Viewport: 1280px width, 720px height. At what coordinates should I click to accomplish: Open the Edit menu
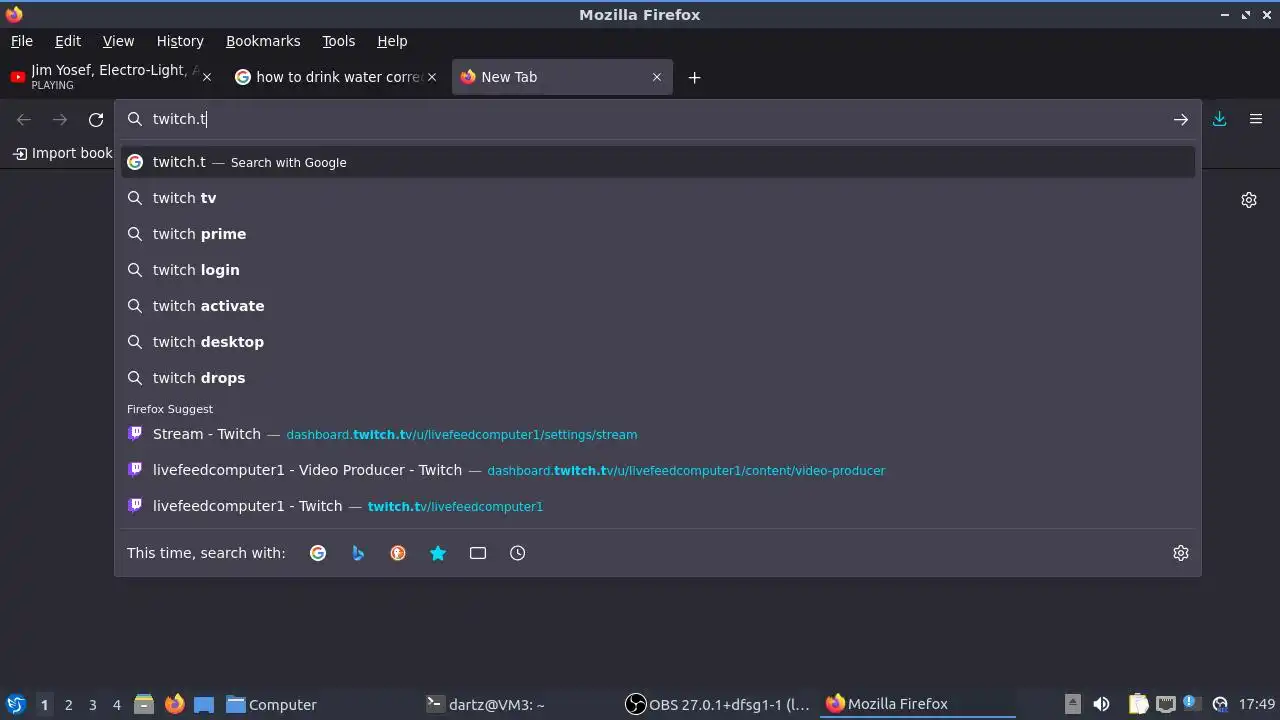(68, 41)
